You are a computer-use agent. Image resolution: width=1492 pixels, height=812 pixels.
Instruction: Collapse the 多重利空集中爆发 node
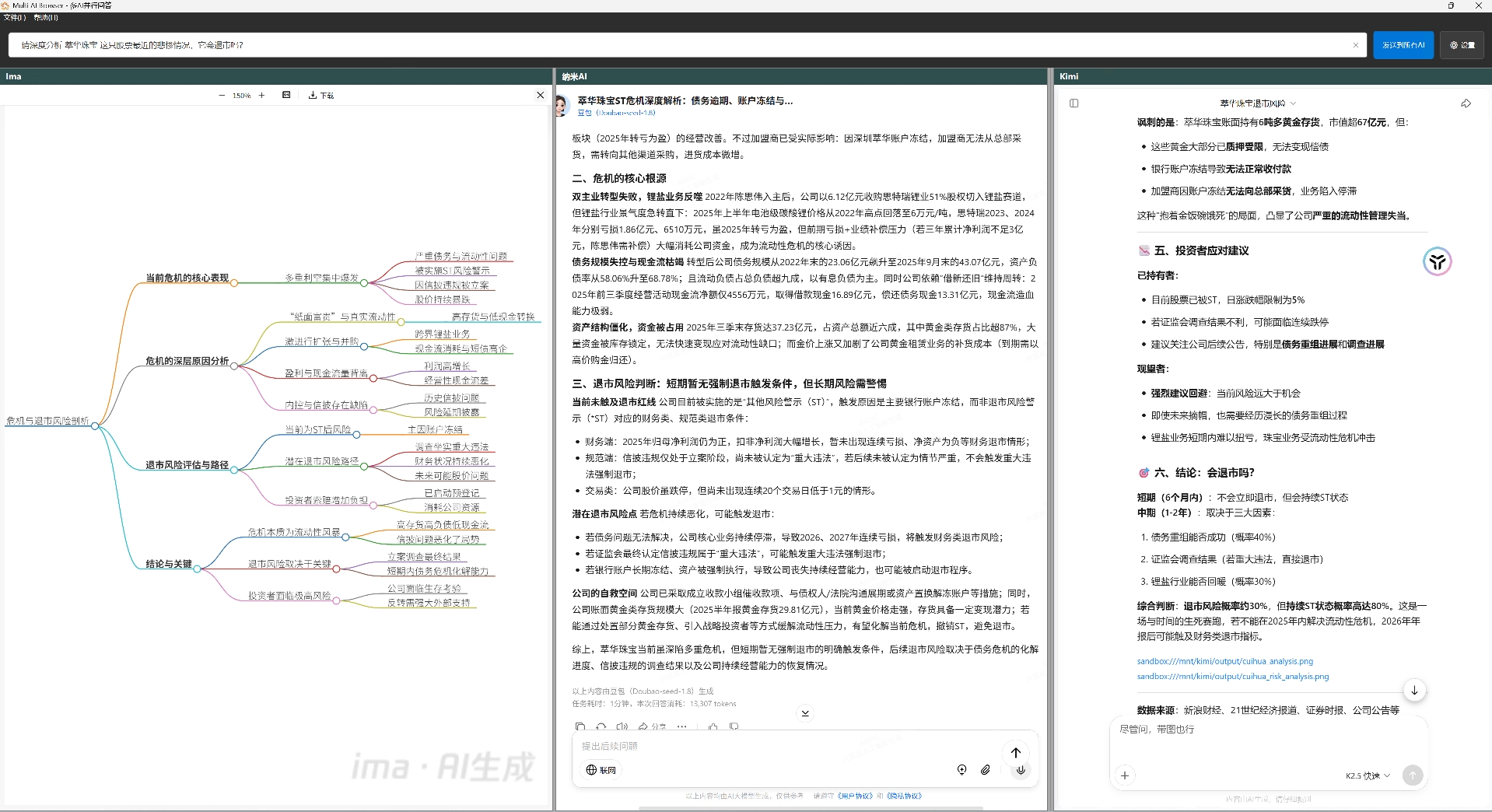coord(363,282)
